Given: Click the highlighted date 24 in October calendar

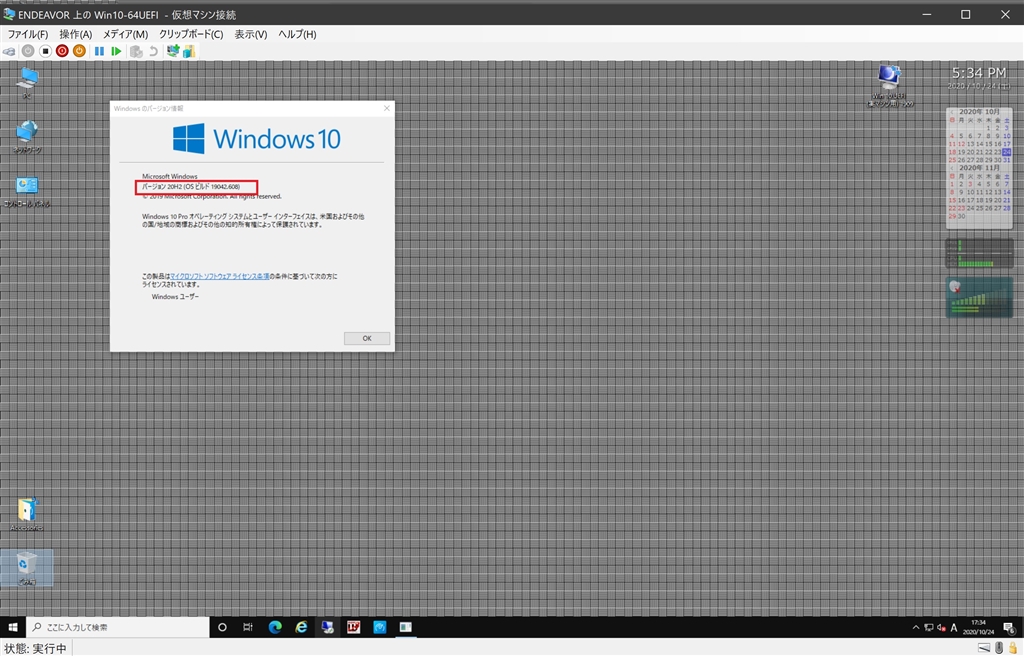Looking at the screenshot, I should click(1006, 152).
